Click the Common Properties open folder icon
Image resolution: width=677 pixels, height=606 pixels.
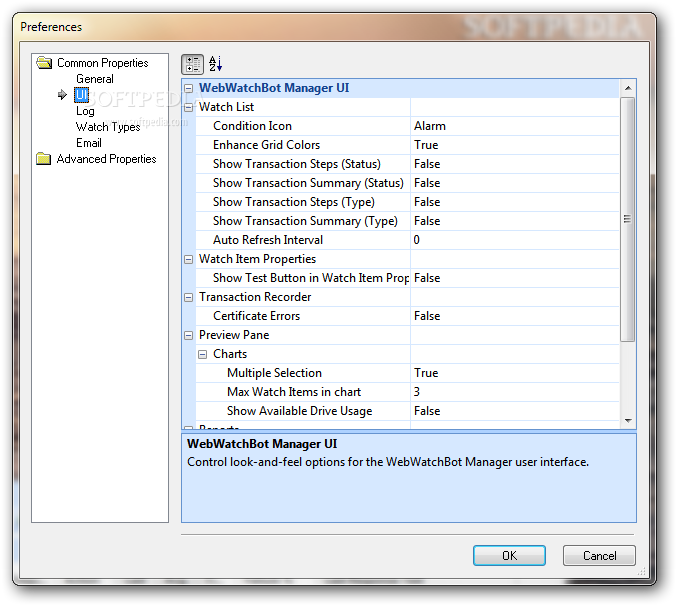44,63
